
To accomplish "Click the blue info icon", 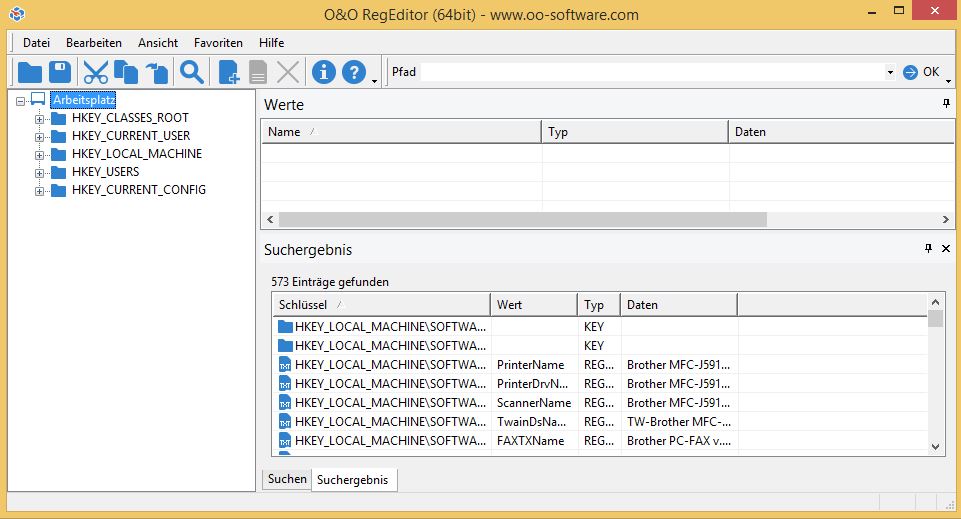I will click(324, 72).
